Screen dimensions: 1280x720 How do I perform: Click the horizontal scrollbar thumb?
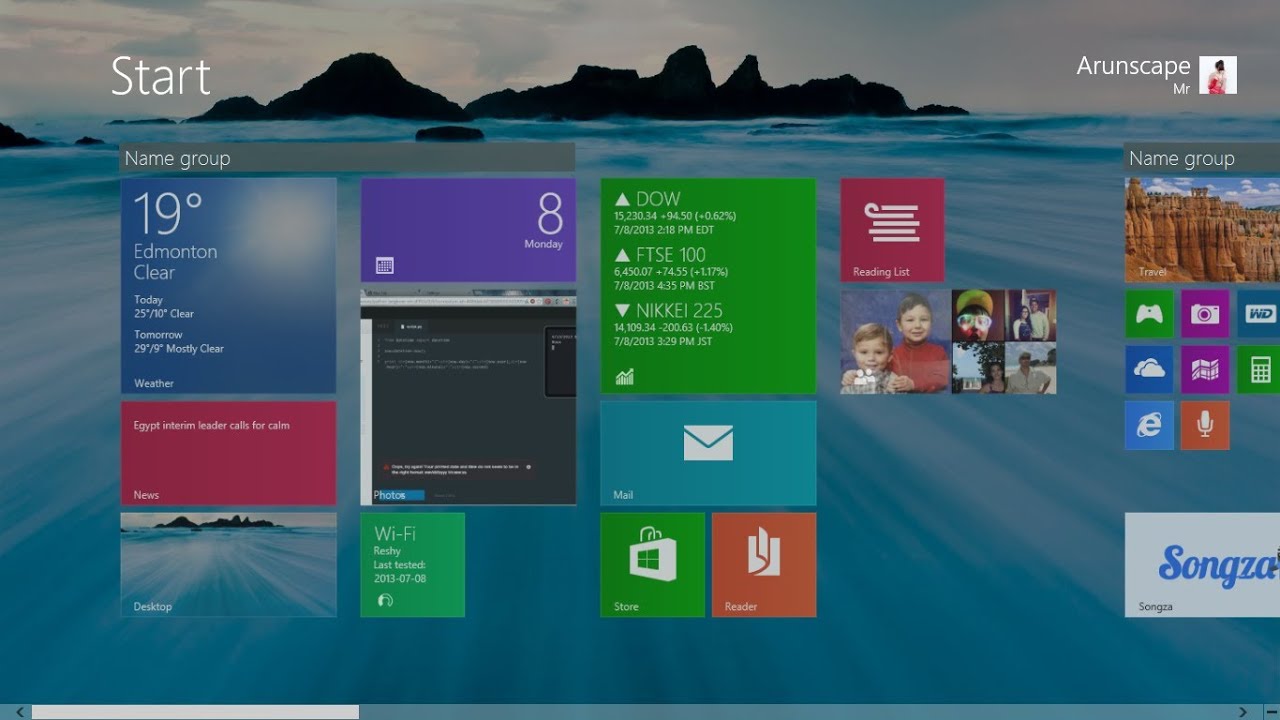pyautogui.click(x=195, y=712)
